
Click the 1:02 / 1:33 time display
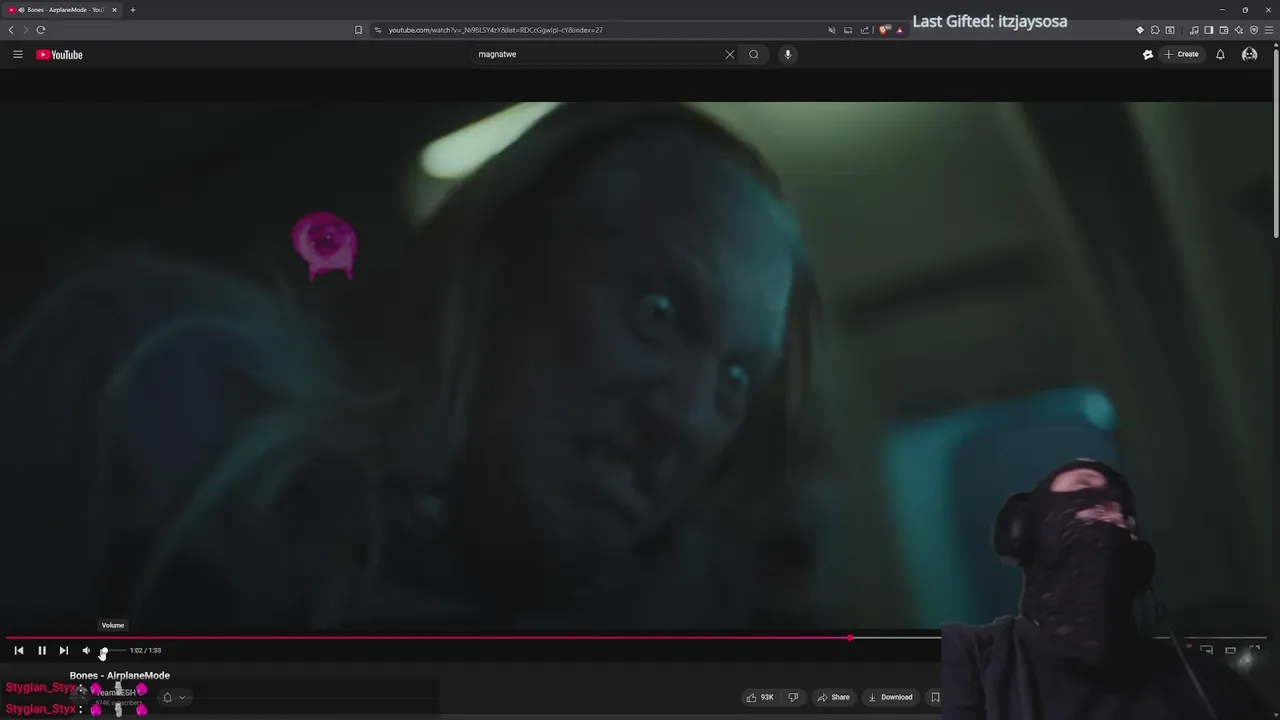pos(145,650)
